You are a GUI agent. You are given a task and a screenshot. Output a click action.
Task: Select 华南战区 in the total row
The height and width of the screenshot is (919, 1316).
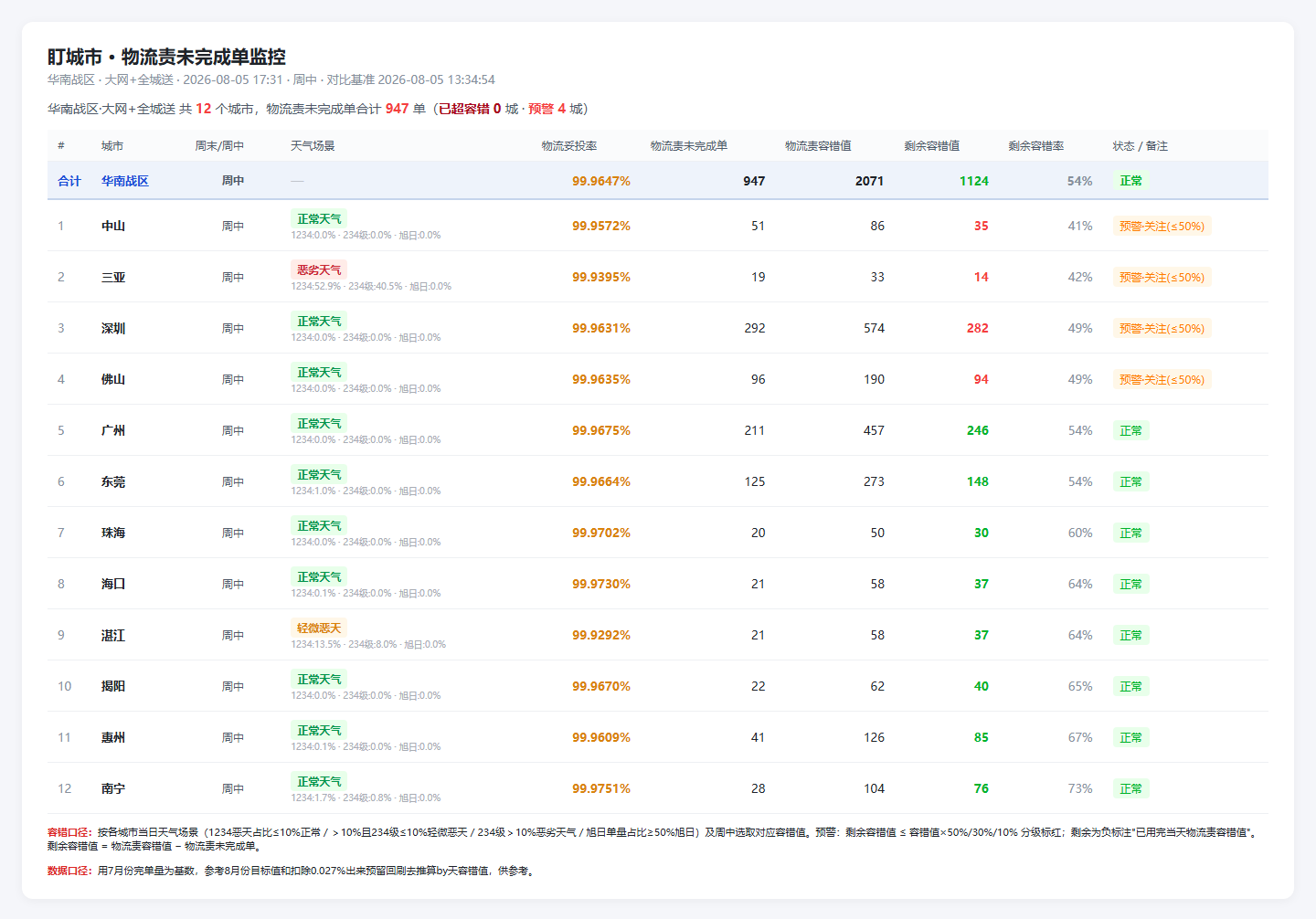[x=125, y=181]
